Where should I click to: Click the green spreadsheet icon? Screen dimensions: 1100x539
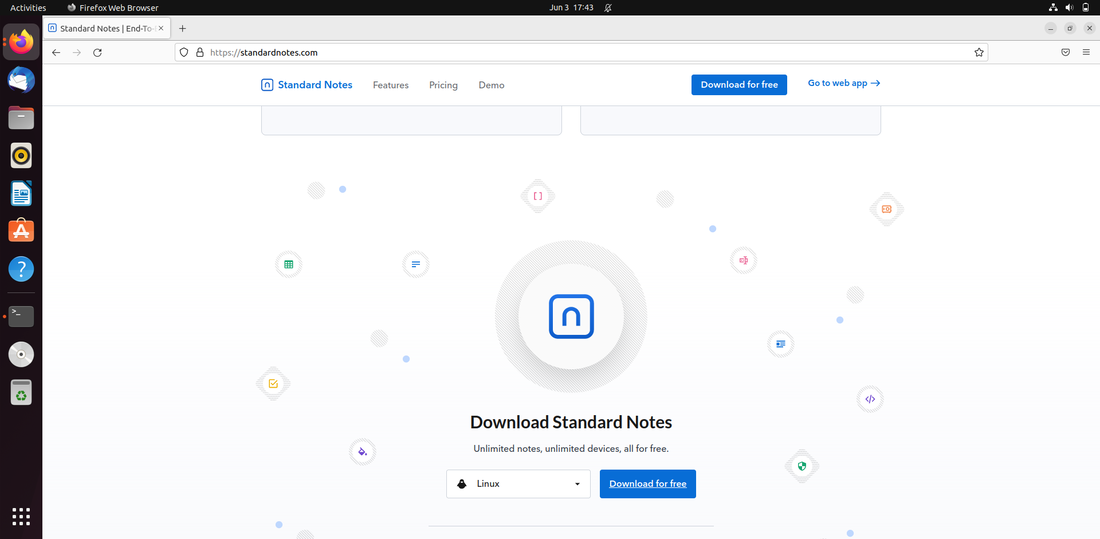click(288, 265)
